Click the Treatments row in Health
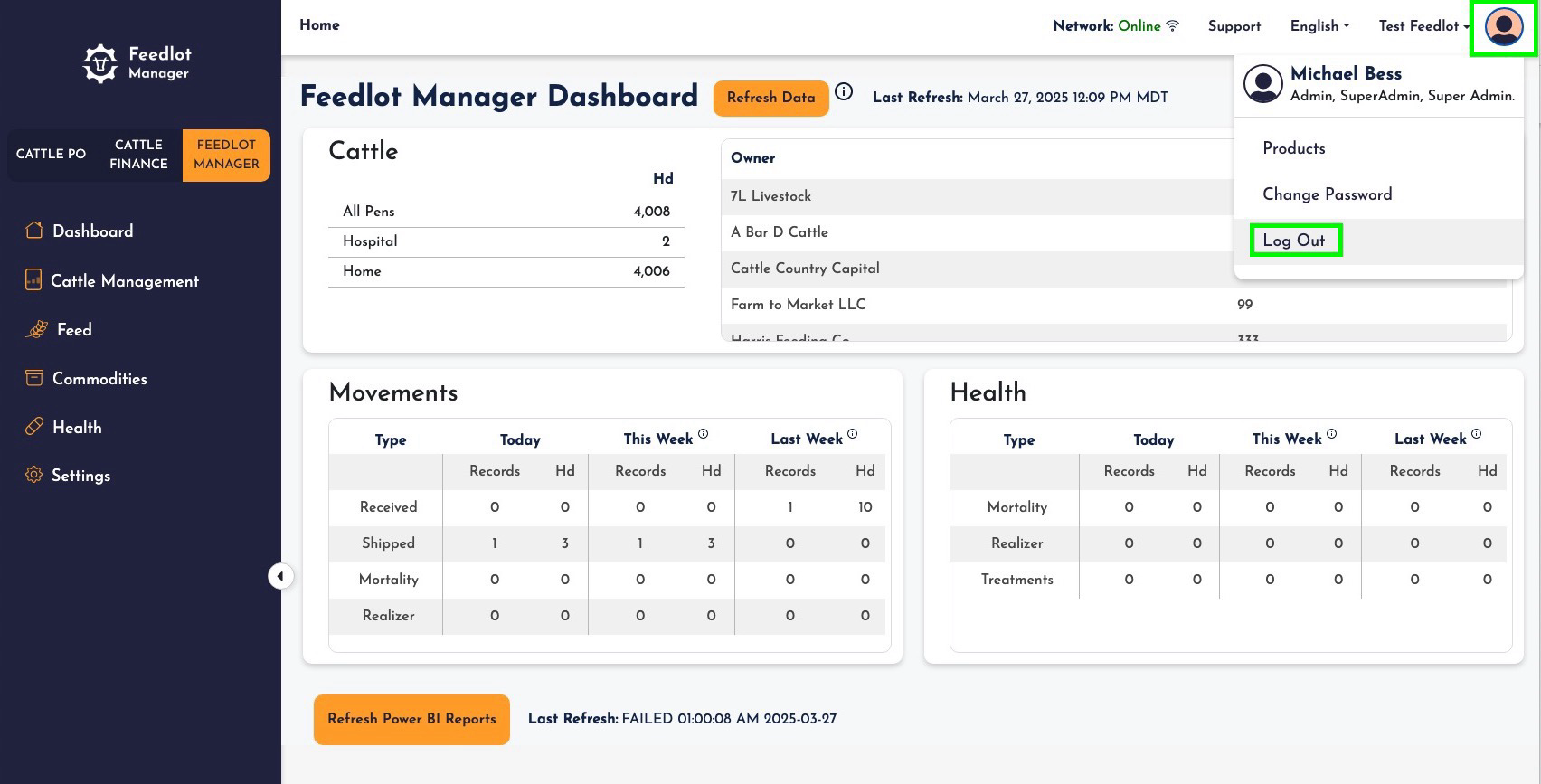This screenshot has width=1541, height=784. (x=1229, y=580)
